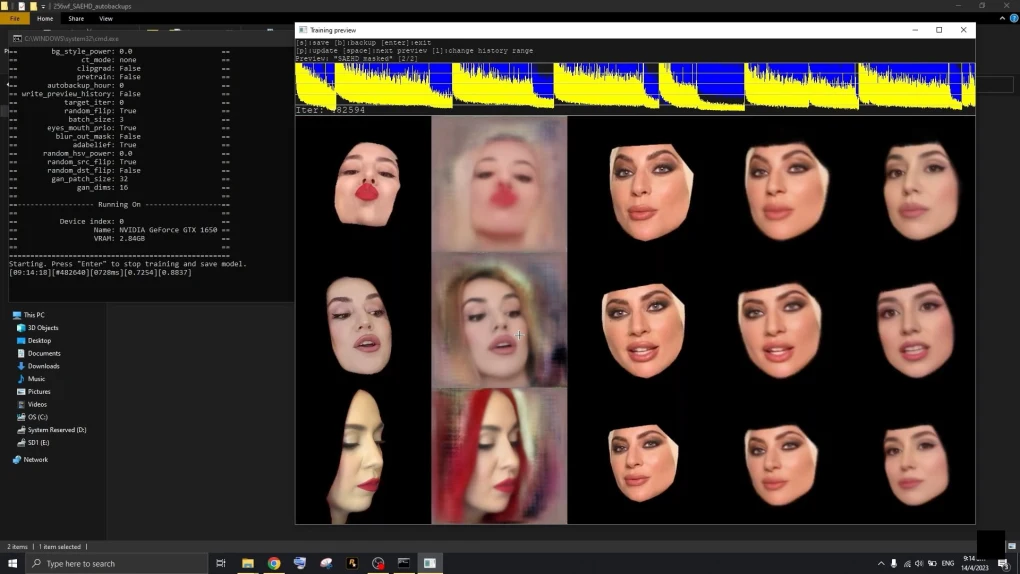The height and width of the screenshot is (574, 1020).
Task: Switch to the cmd.exe taskbar icon
Action: click(404, 563)
